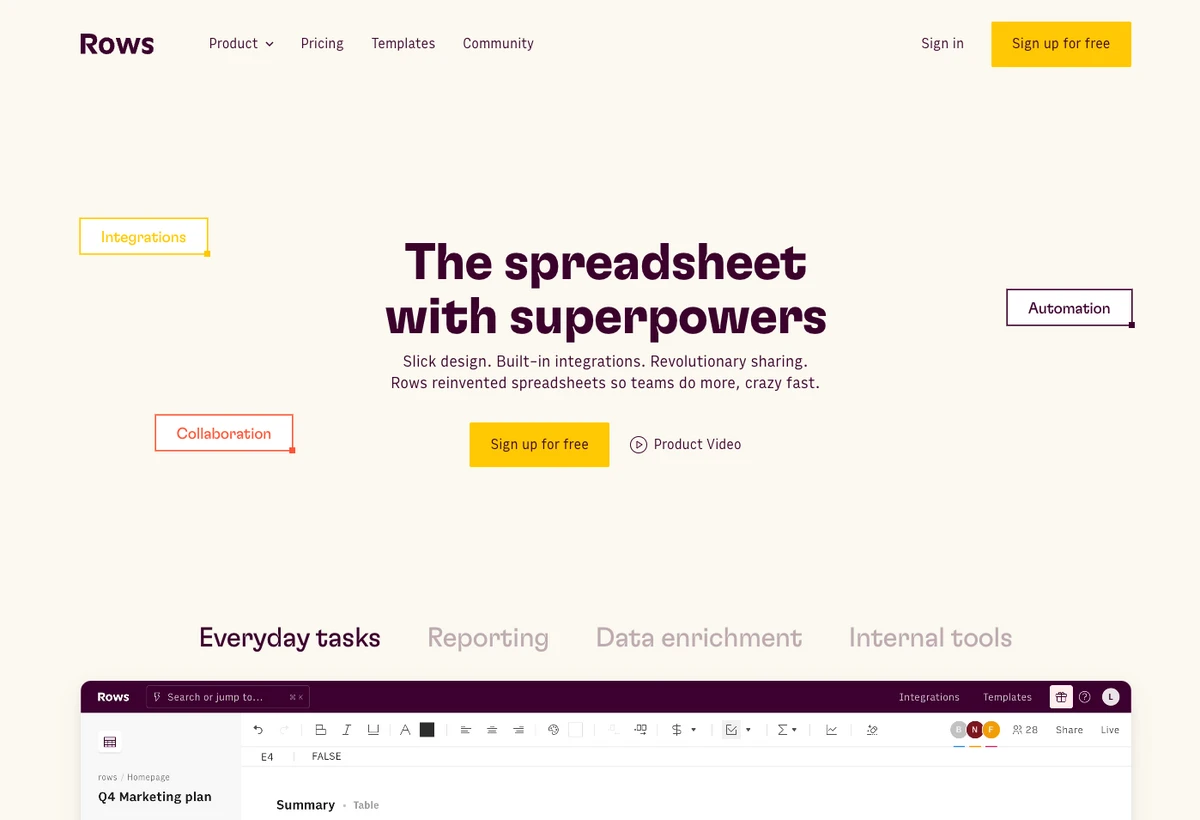Click the 'Homepage' breadcrumb in the sidebar
Viewport: 1200px width, 820px height.
click(148, 777)
